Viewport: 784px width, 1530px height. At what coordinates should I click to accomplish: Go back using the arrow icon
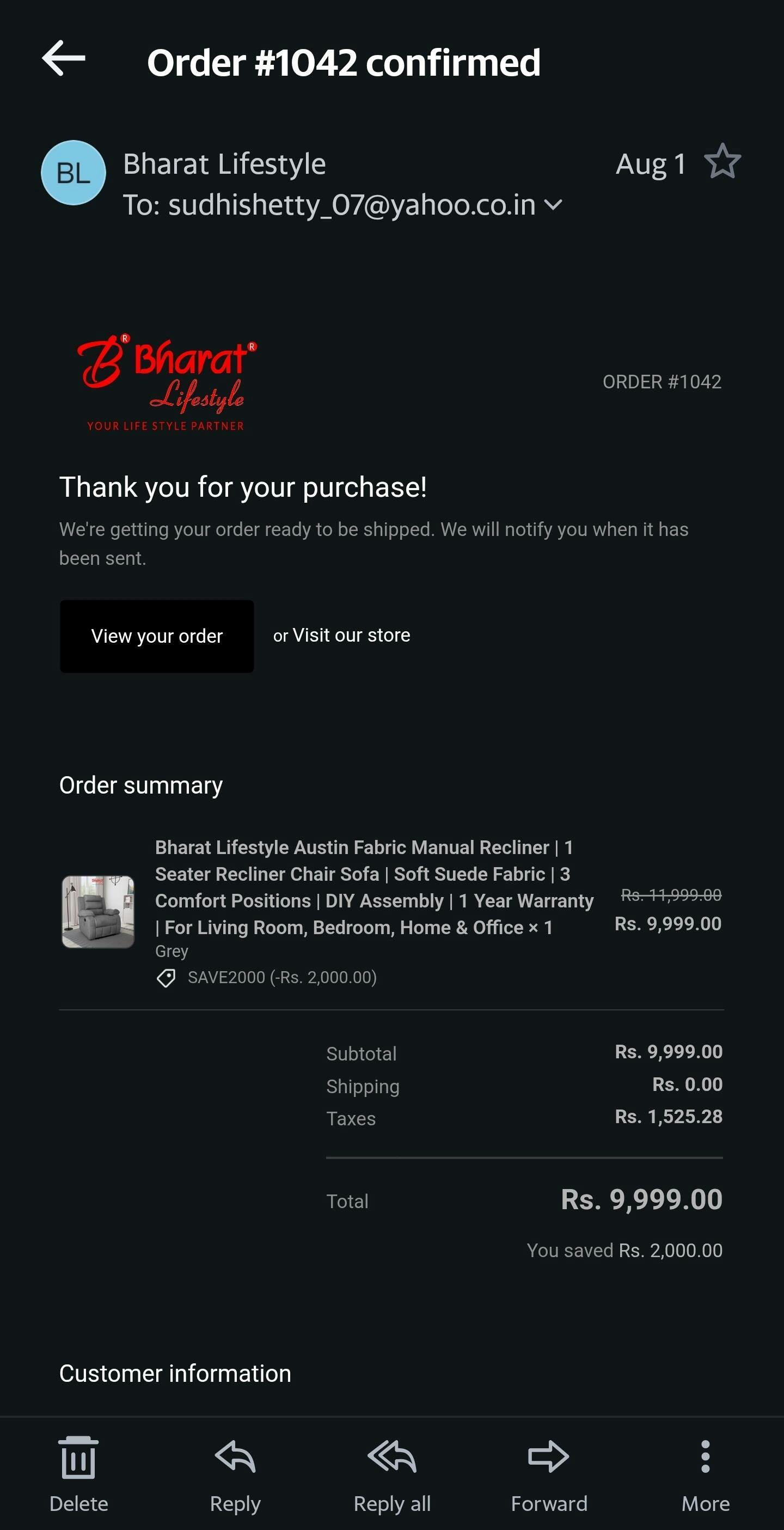point(64,58)
